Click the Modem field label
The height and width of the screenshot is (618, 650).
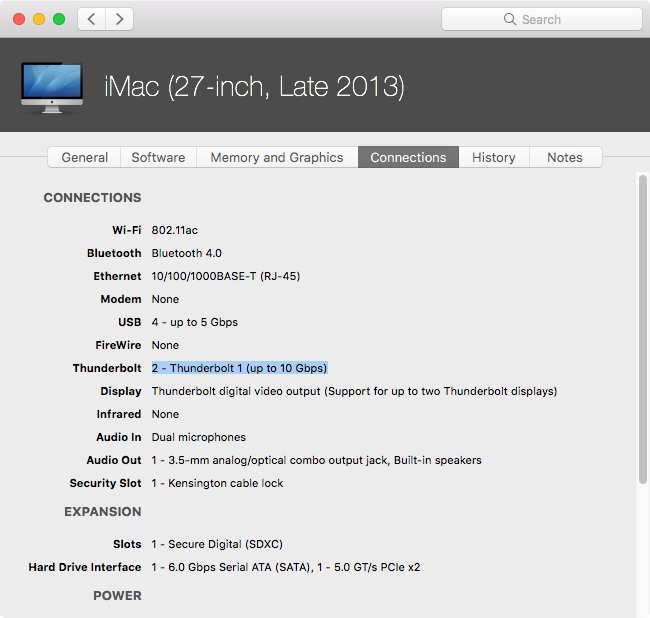pyautogui.click(x=121, y=299)
